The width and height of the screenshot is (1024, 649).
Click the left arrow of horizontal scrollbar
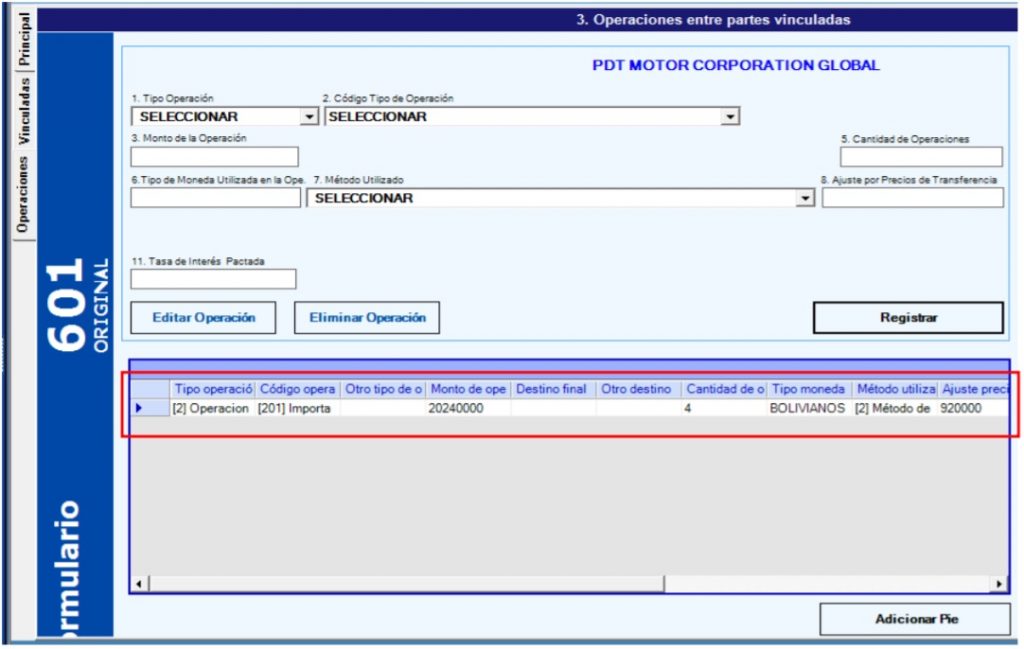point(141,583)
